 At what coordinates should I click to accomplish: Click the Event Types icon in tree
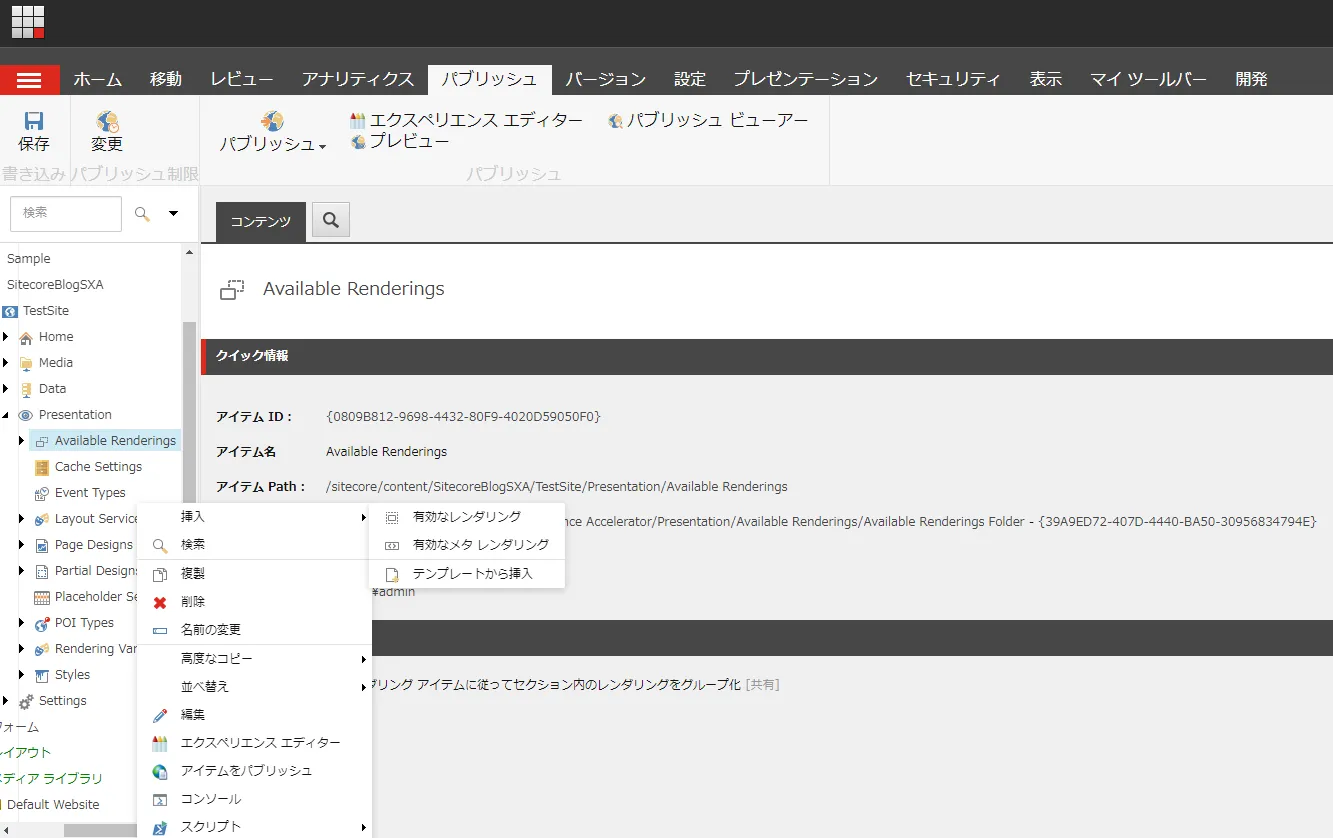[42, 494]
